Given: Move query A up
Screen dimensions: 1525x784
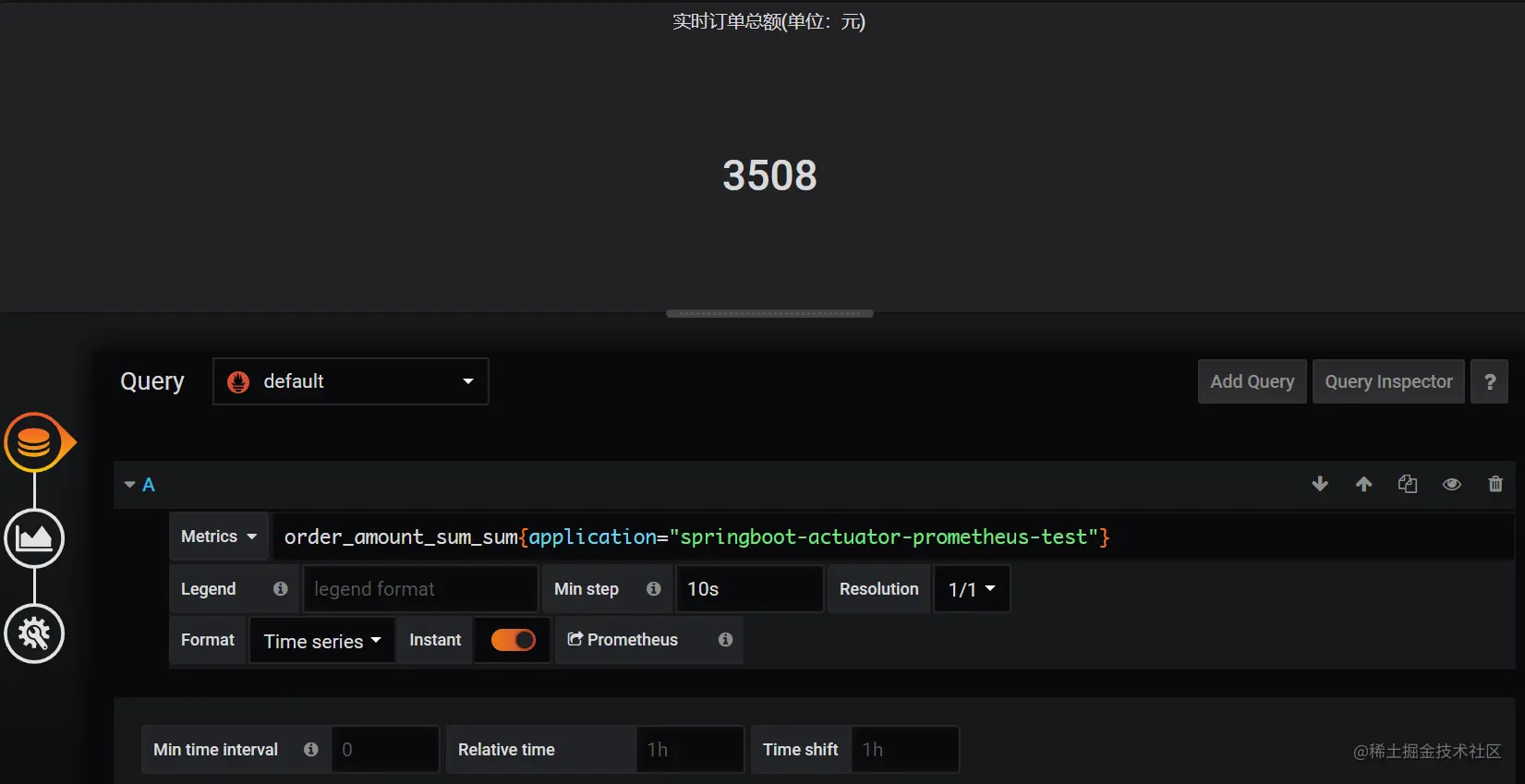Looking at the screenshot, I should click(1363, 484).
